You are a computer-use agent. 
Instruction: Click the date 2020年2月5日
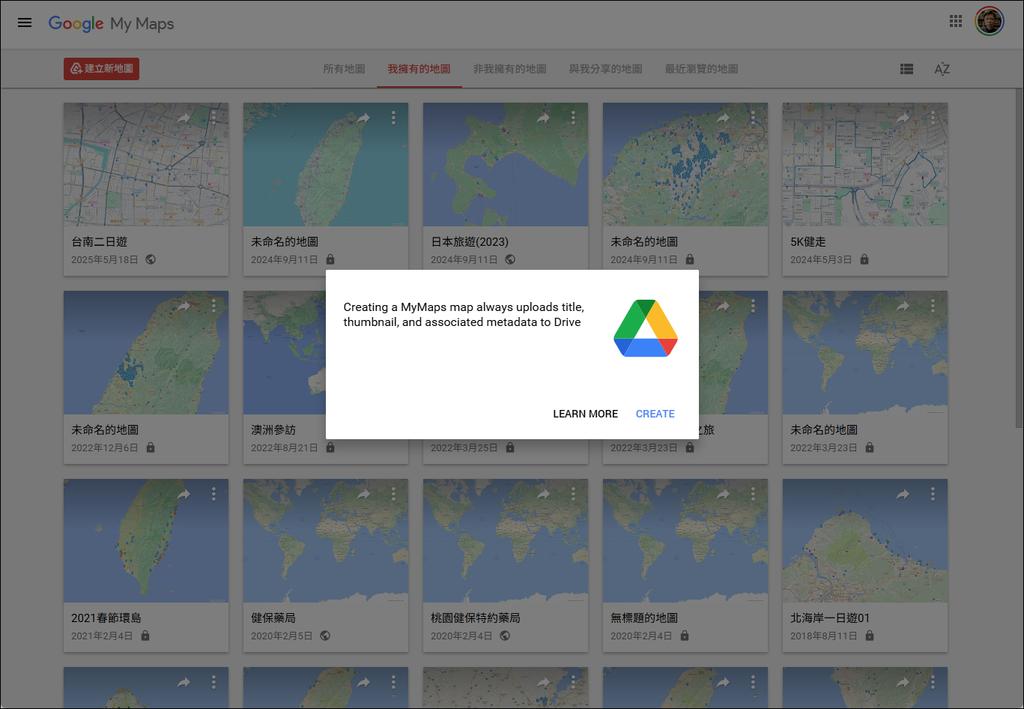tap(281, 635)
